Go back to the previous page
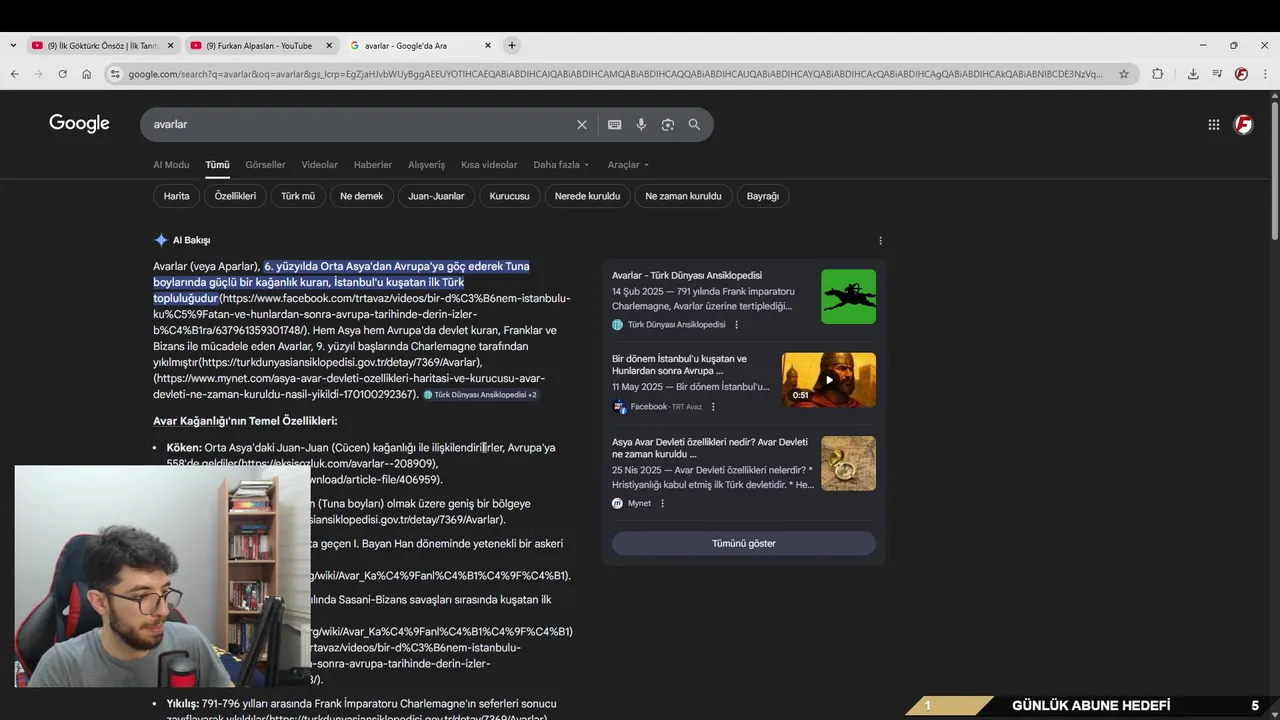 point(14,74)
